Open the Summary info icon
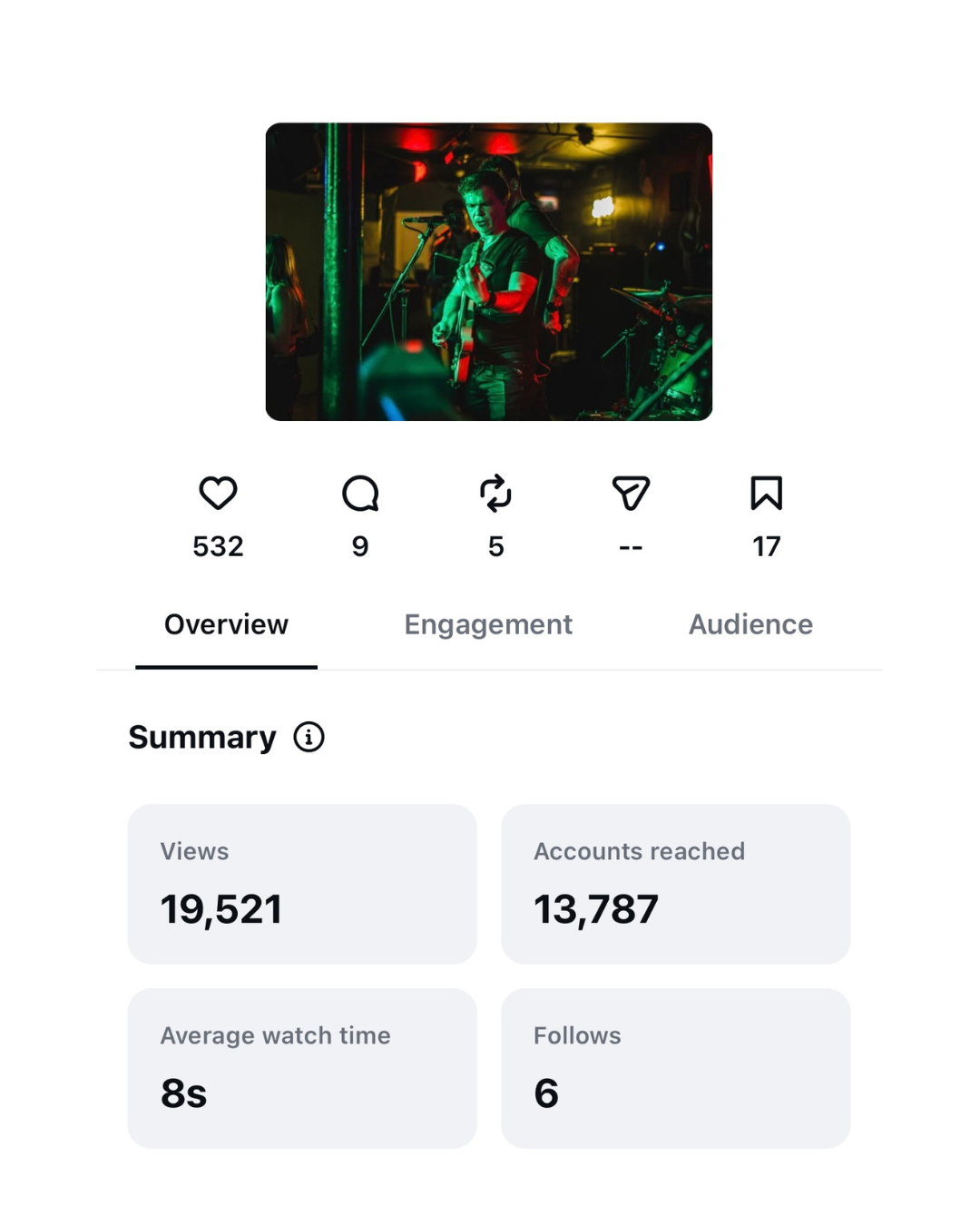 (x=309, y=737)
